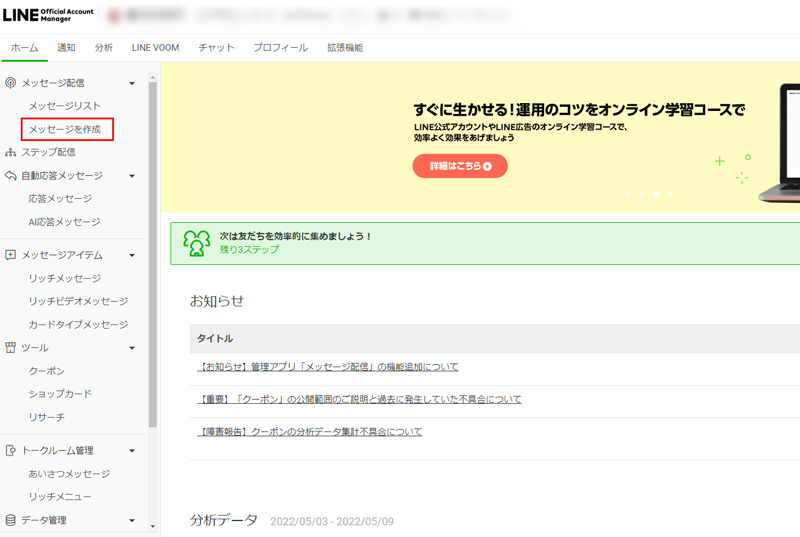The width and height of the screenshot is (800, 537).
Task: Click the 残り3ステップ link
Action: pyautogui.click(x=249, y=249)
